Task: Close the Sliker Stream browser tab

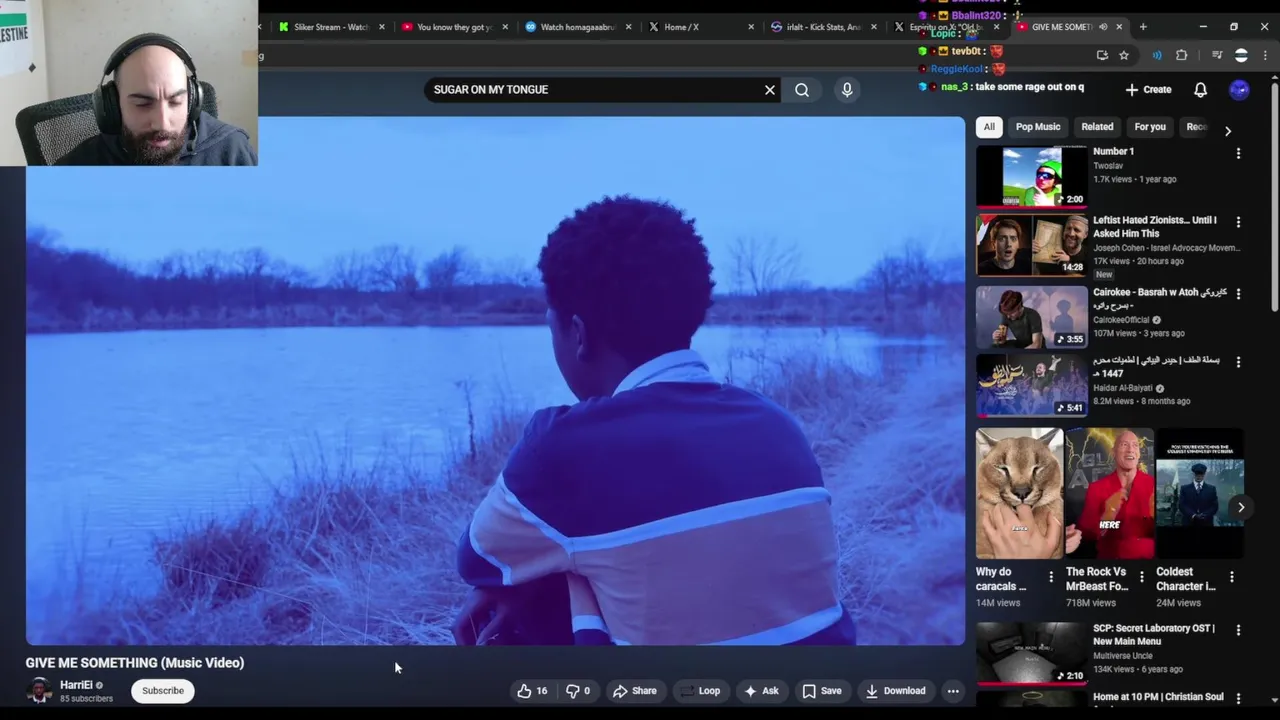Action: coord(381,27)
